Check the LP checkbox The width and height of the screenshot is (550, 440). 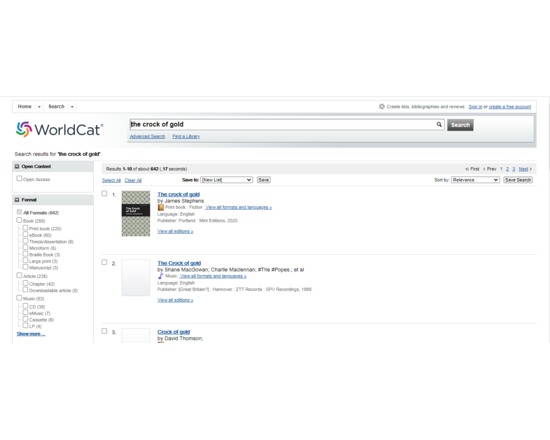tap(25, 326)
